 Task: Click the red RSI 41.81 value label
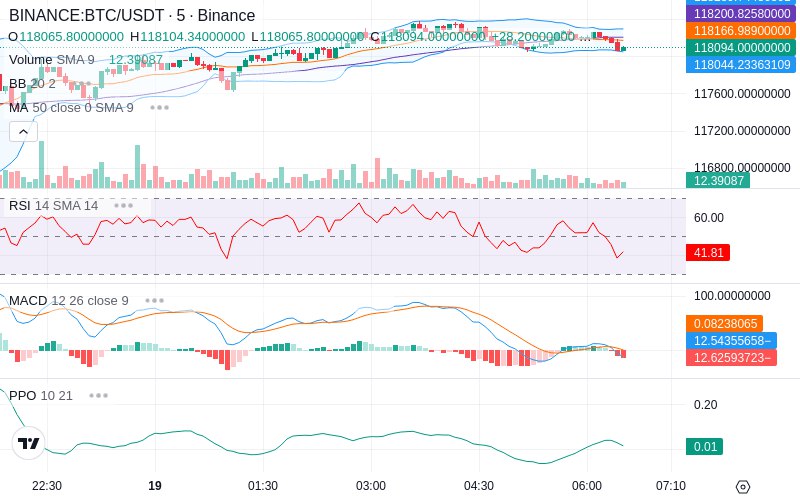click(708, 253)
